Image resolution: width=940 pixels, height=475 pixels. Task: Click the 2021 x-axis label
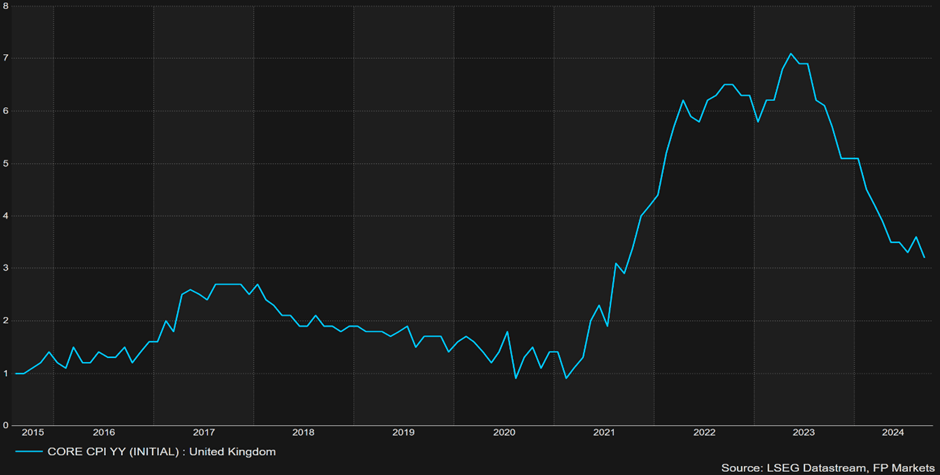click(x=604, y=432)
